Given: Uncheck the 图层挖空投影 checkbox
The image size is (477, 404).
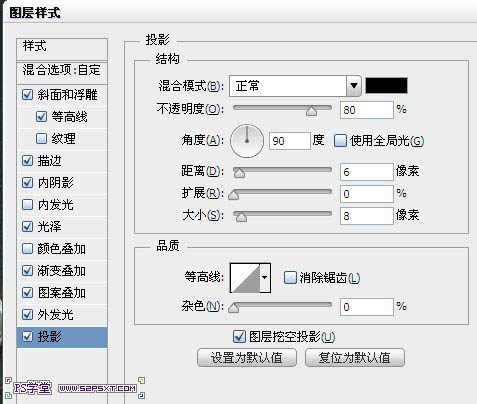Looking at the screenshot, I should [239, 336].
